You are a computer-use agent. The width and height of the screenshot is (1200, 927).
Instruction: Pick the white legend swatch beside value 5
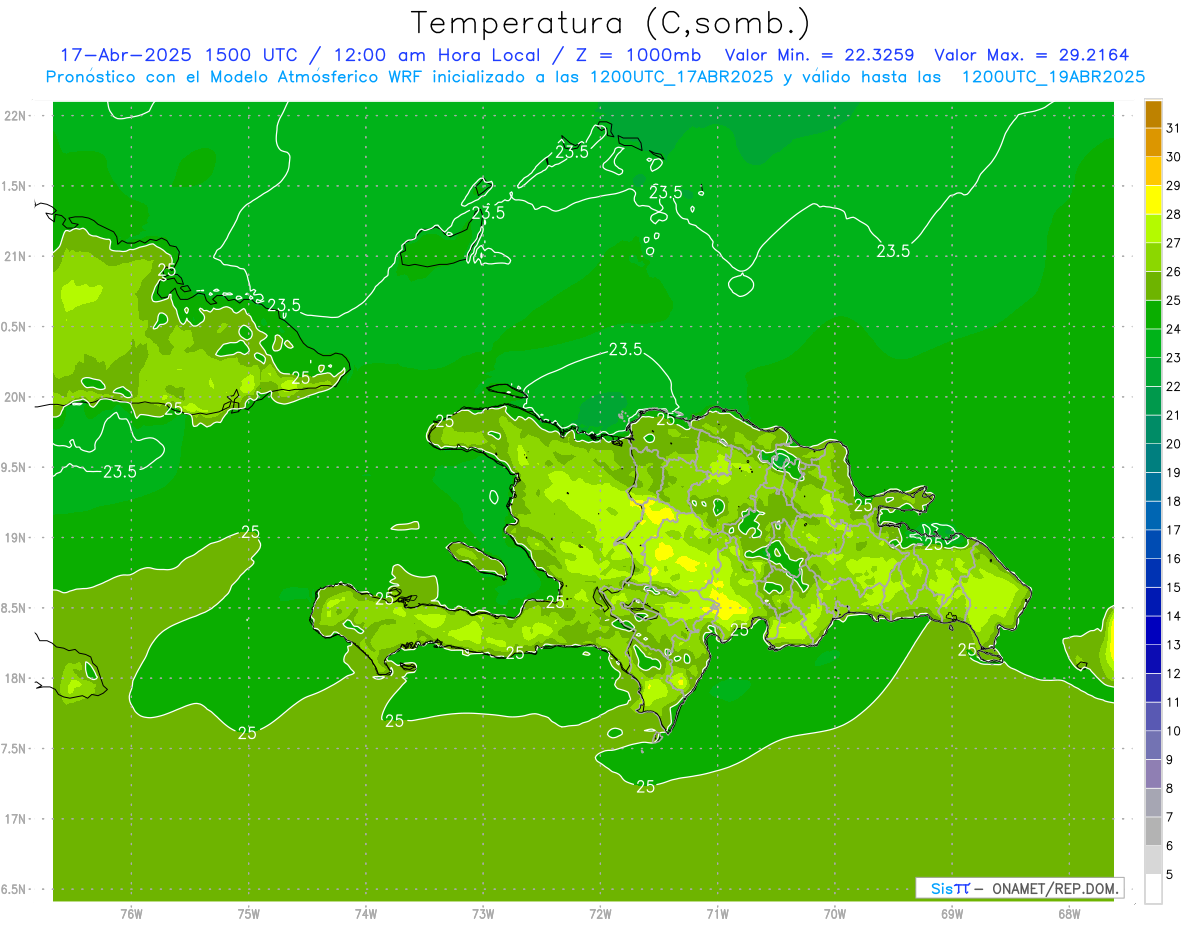1153,889
